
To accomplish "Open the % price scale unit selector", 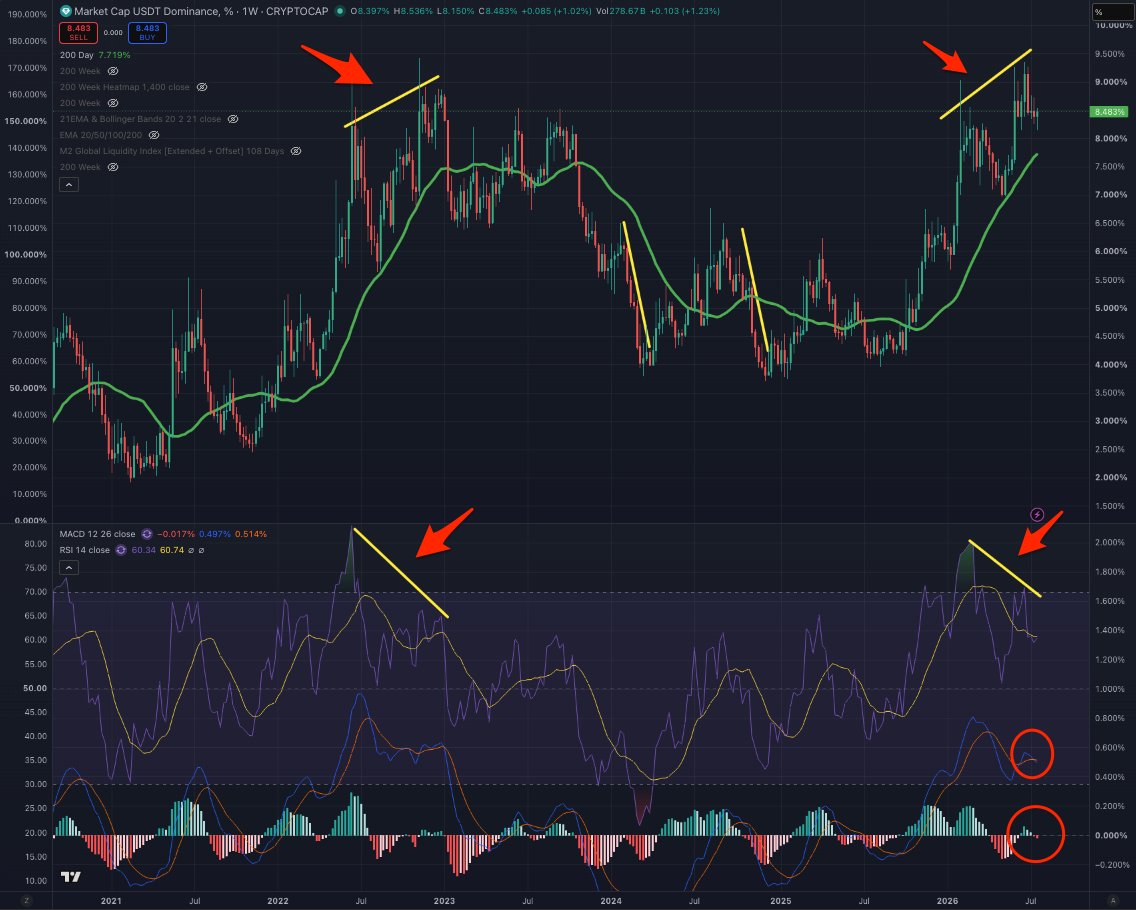I will (1113, 12).
